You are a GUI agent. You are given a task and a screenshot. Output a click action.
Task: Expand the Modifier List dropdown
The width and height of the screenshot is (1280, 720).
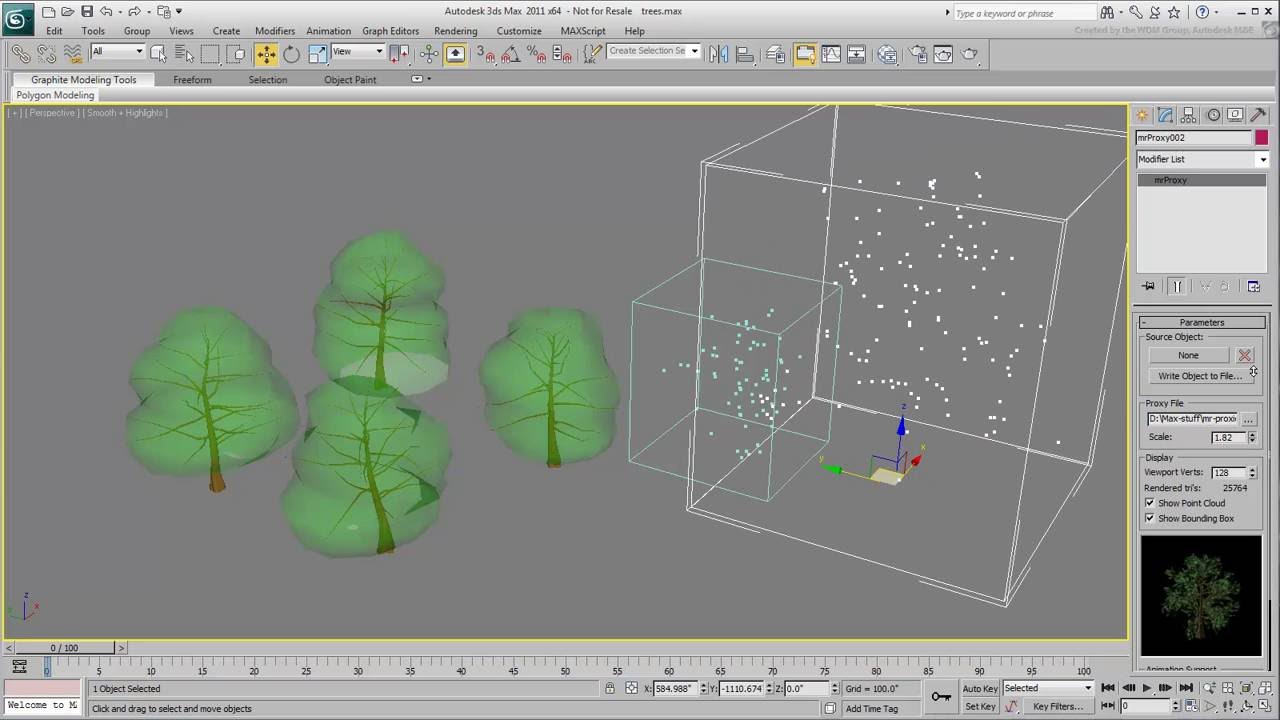coord(1202,159)
